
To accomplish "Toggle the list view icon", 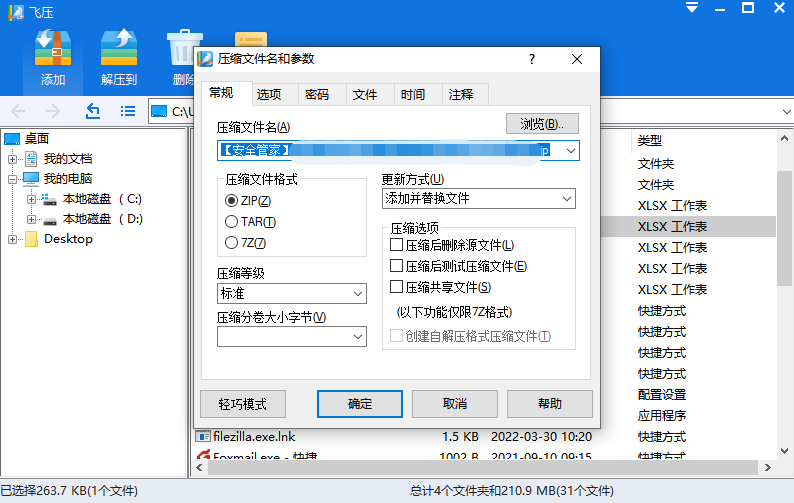I will point(128,111).
